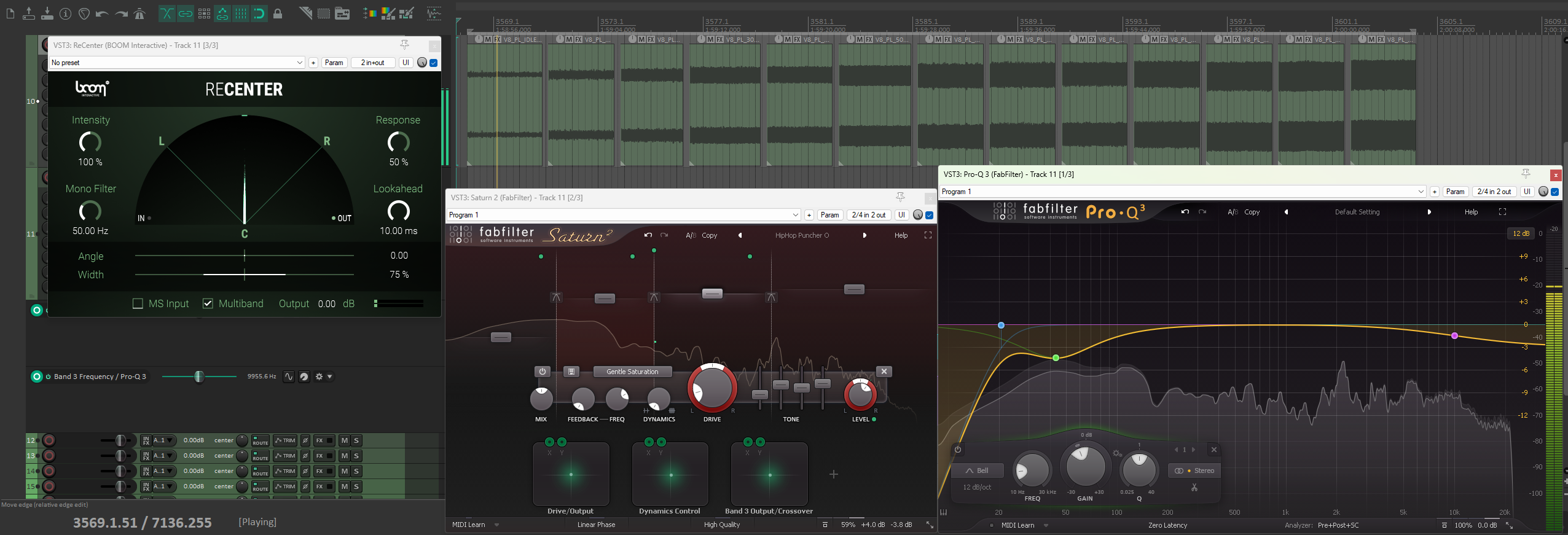Uncheck the Multiband checkbox in ReCenter

click(208, 303)
